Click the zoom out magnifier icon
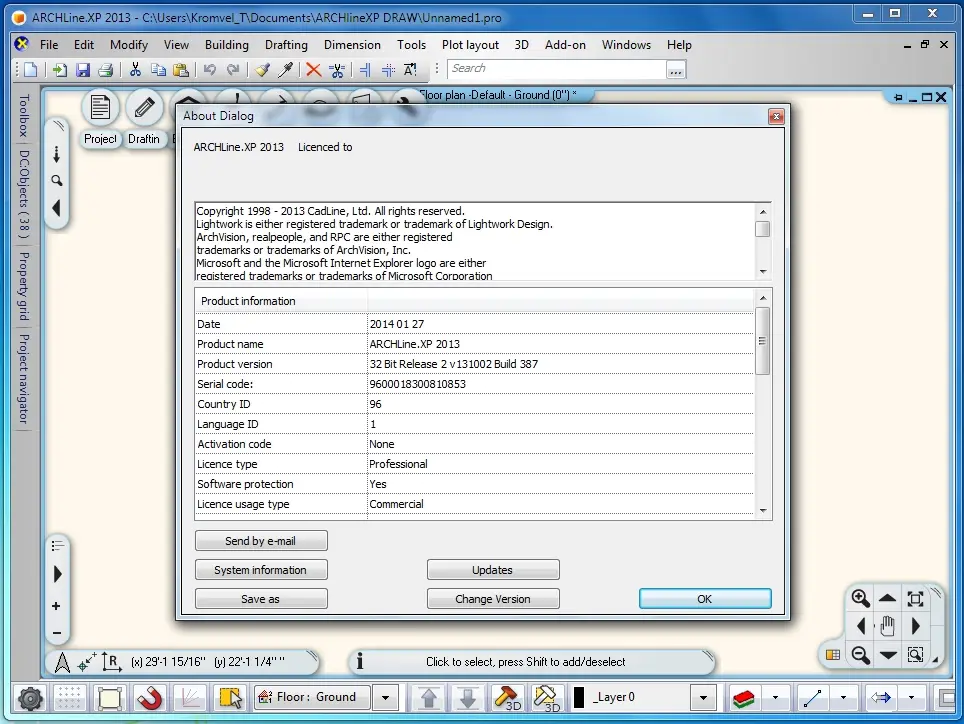 (x=860, y=655)
